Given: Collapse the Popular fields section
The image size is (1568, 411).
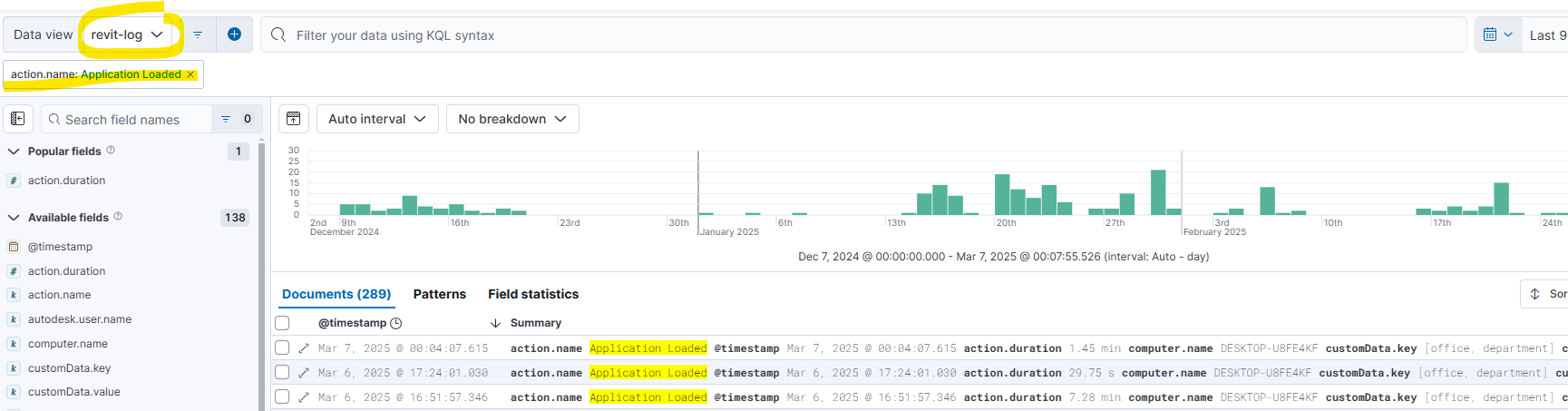Looking at the screenshot, I should [14, 152].
